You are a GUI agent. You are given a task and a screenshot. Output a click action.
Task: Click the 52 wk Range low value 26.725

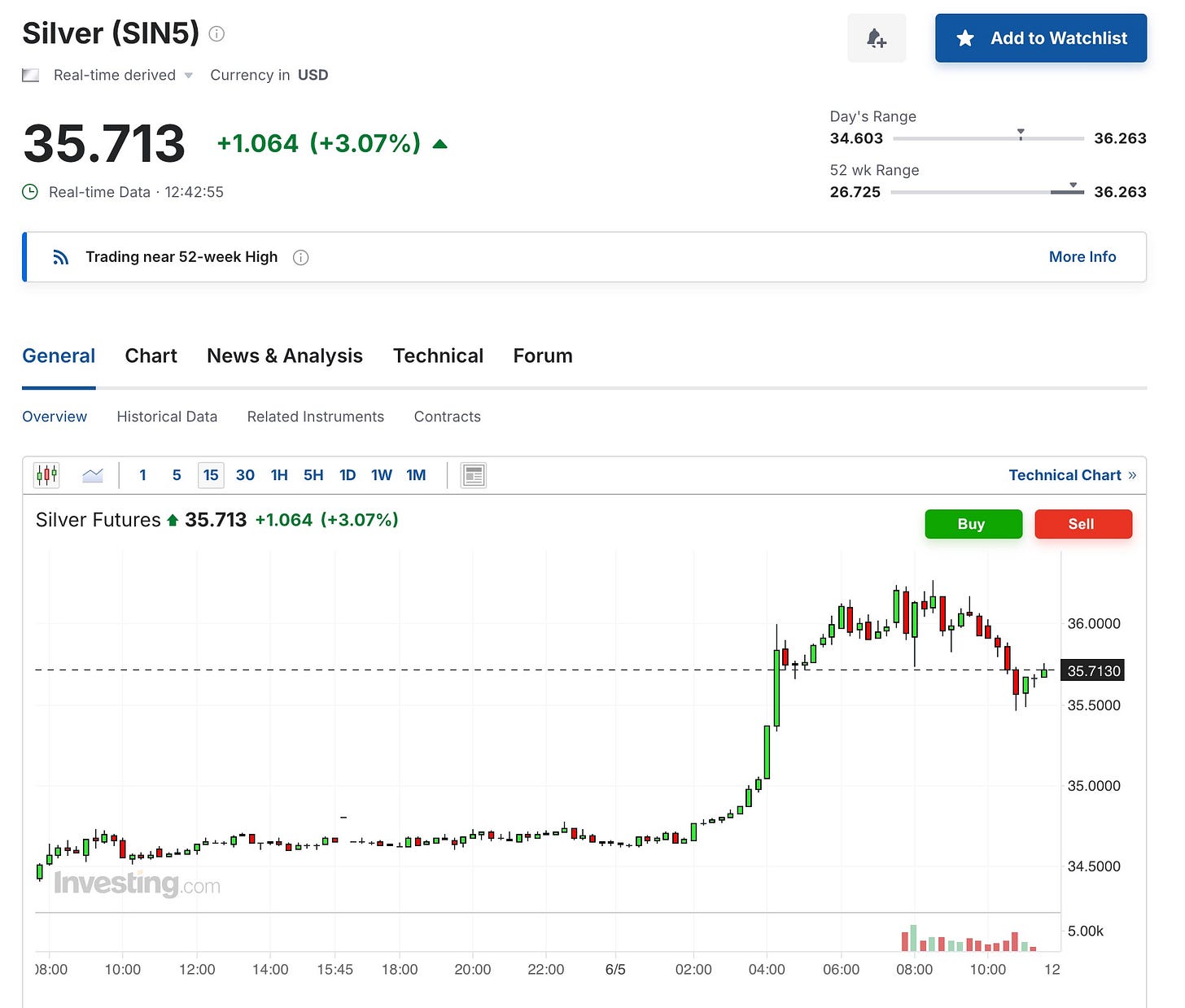click(x=855, y=192)
